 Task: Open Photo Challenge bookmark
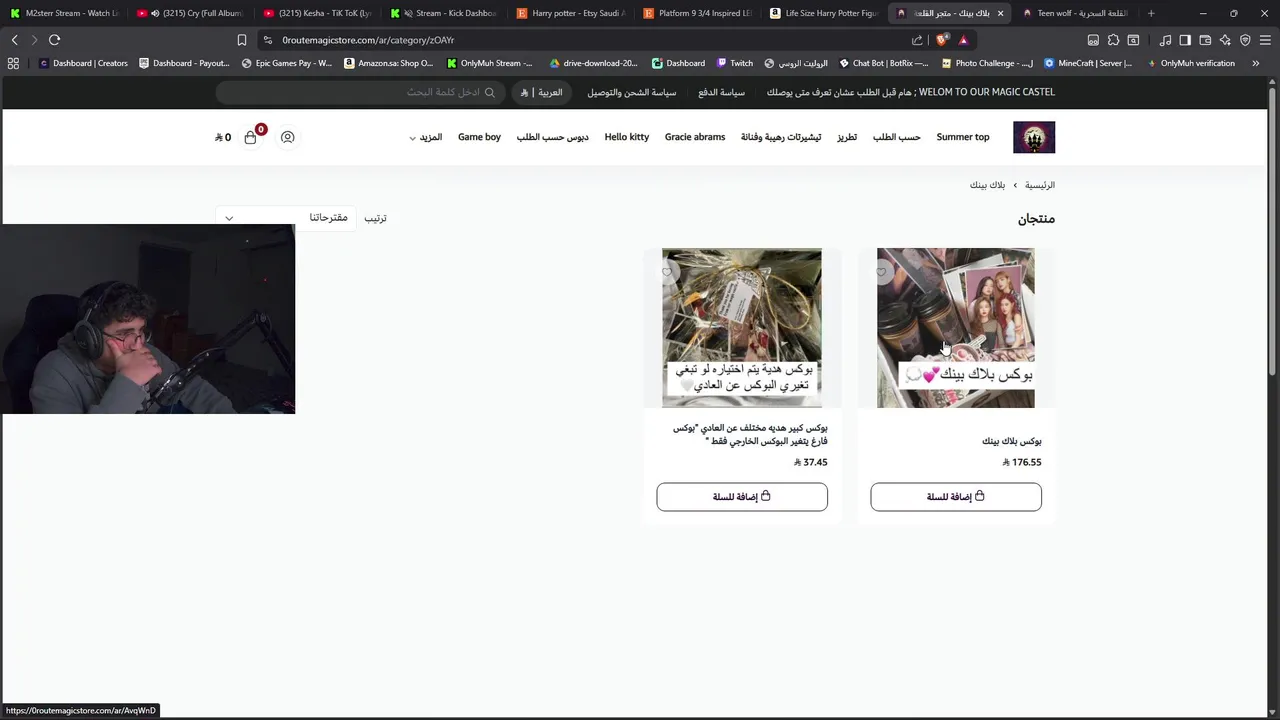pos(987,63)
